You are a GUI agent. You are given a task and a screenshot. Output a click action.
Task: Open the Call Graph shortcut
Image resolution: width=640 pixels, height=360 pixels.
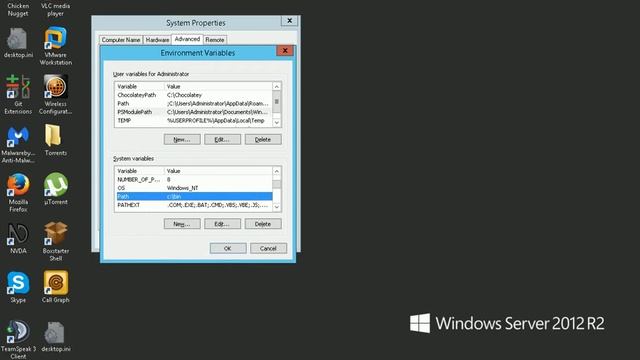pos(56,287)
